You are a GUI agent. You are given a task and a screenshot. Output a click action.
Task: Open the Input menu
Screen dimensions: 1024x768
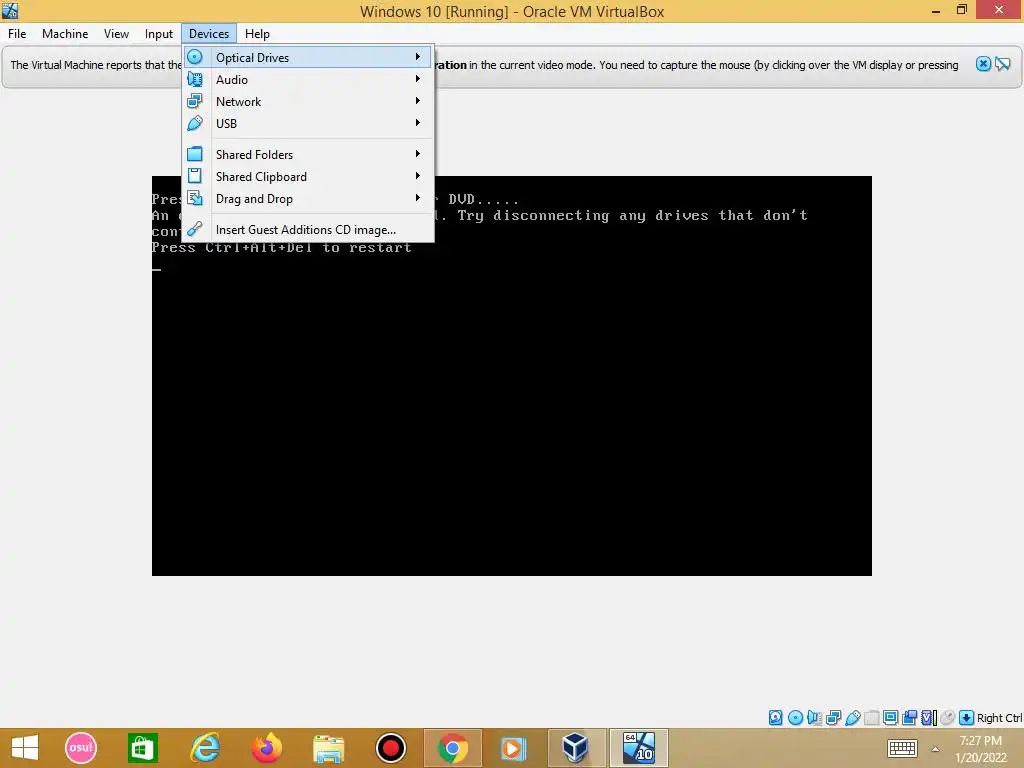pyautogui.click(x=159, y=33)
